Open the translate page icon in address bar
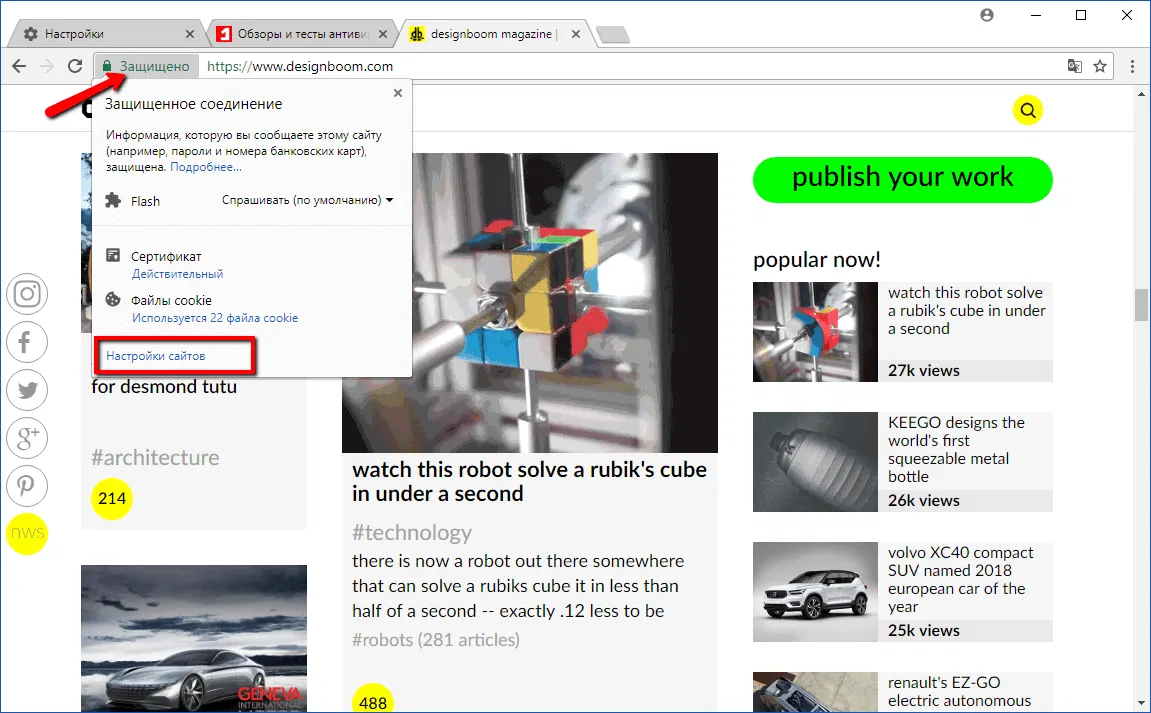1151x713 pixels. click(1075, 66)
